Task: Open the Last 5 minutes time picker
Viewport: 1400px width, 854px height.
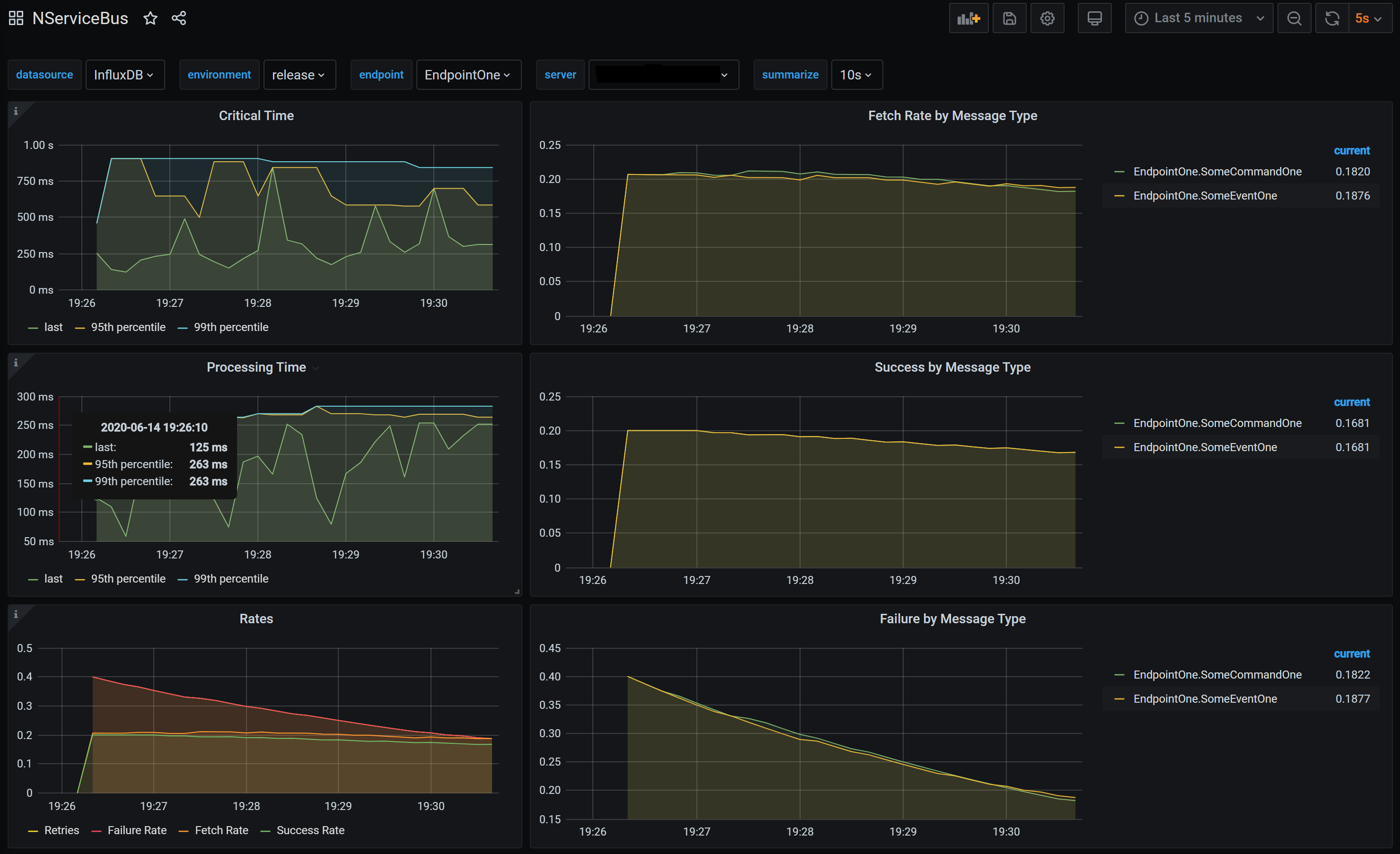Action: (x=1198, y=18)
